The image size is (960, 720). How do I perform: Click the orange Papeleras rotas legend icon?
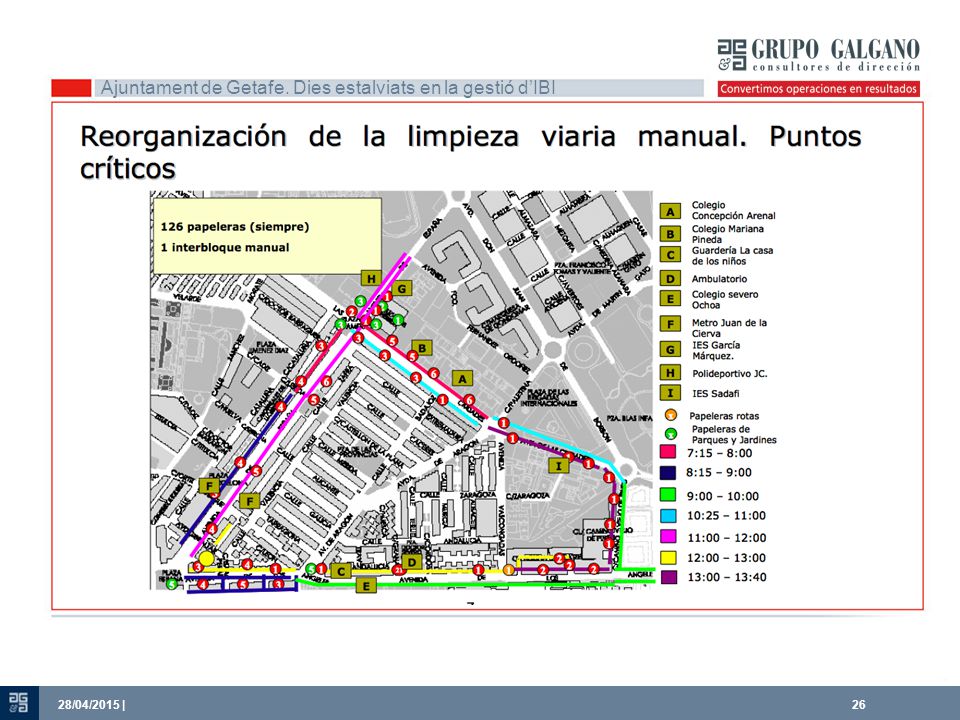[x=671, y=415]
